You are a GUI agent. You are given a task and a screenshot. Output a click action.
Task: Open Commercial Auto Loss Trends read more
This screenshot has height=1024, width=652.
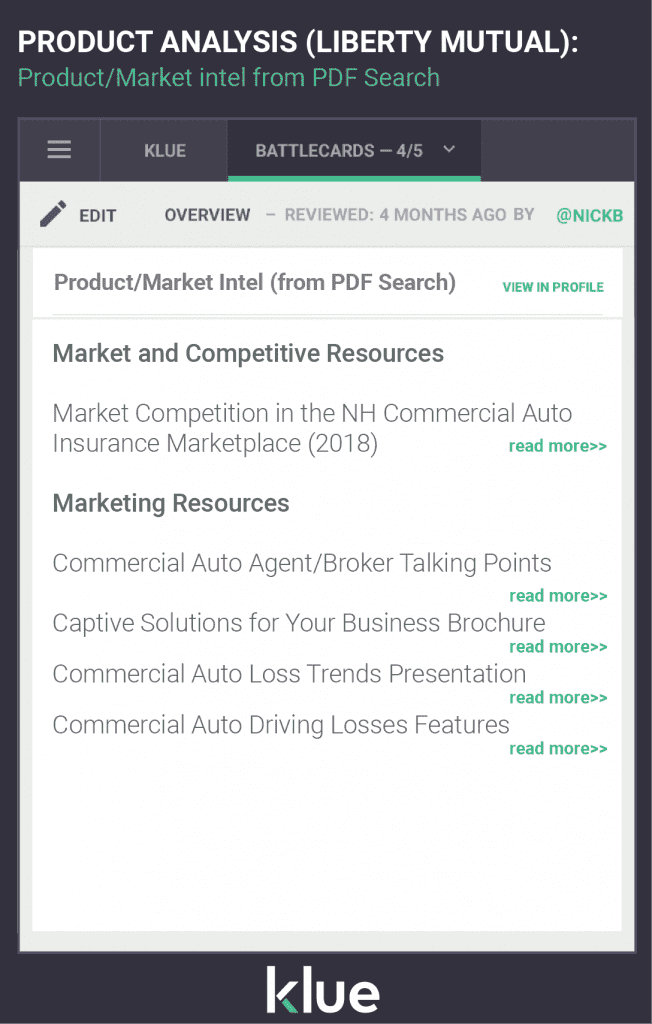click(x=557, y=697)
